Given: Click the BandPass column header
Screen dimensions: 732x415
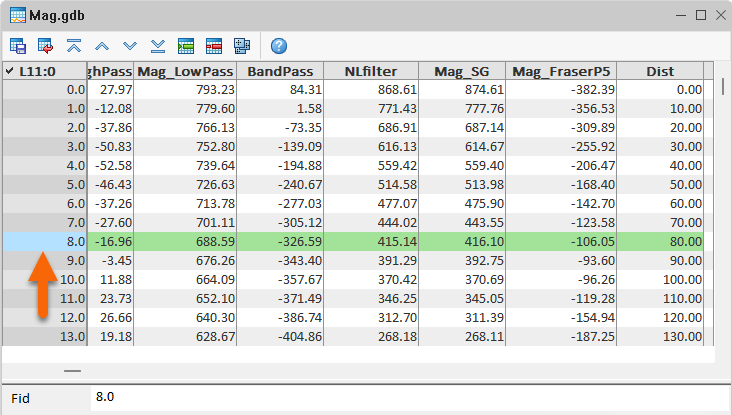Looking at the screenshot, I should click(x=281, y=71).
